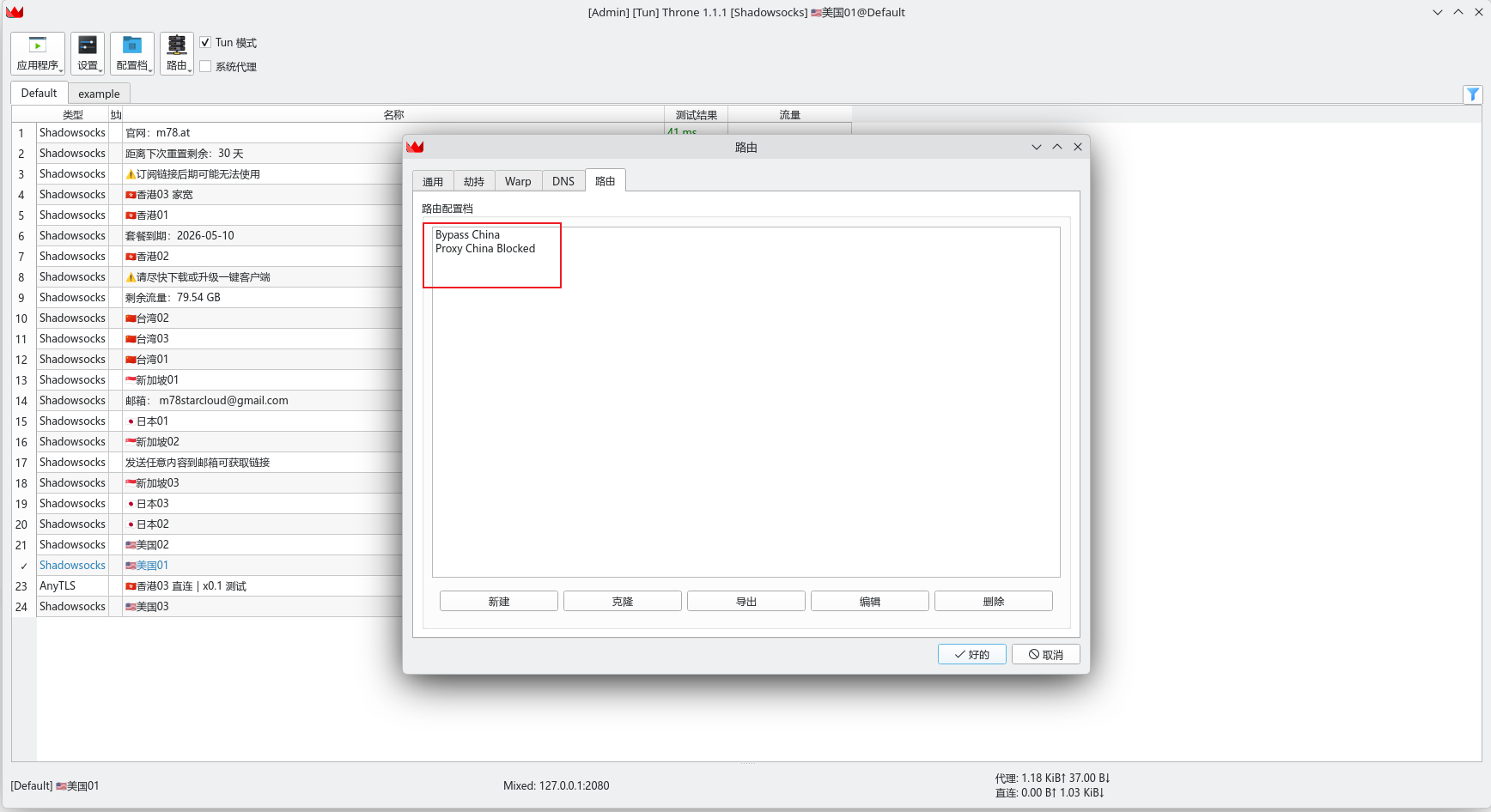This screenshot has height=812, width=1491.
Task: Open the 通用 tab in dialog
Action: (433, 181)
